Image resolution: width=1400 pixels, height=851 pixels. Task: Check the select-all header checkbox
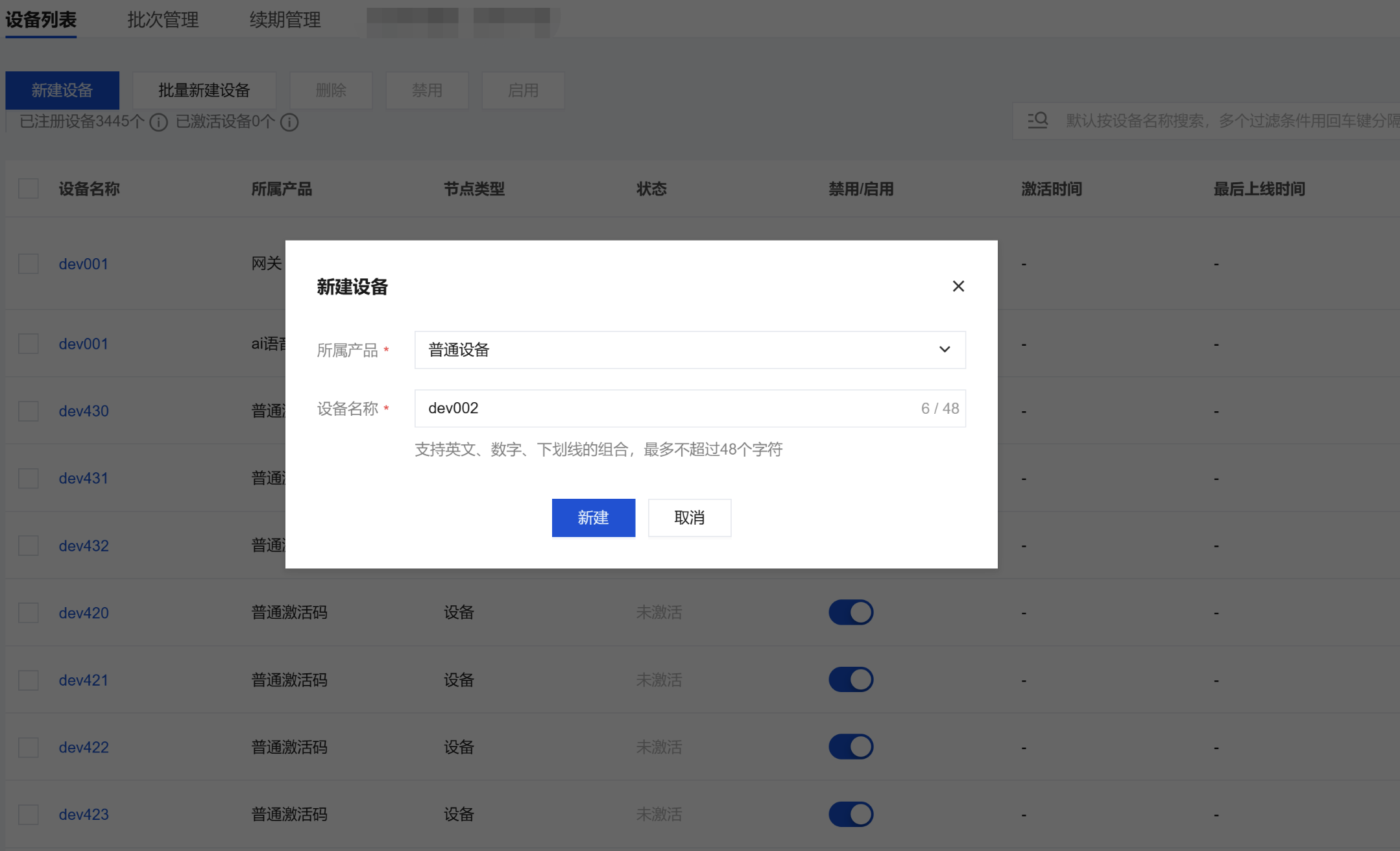29,189
